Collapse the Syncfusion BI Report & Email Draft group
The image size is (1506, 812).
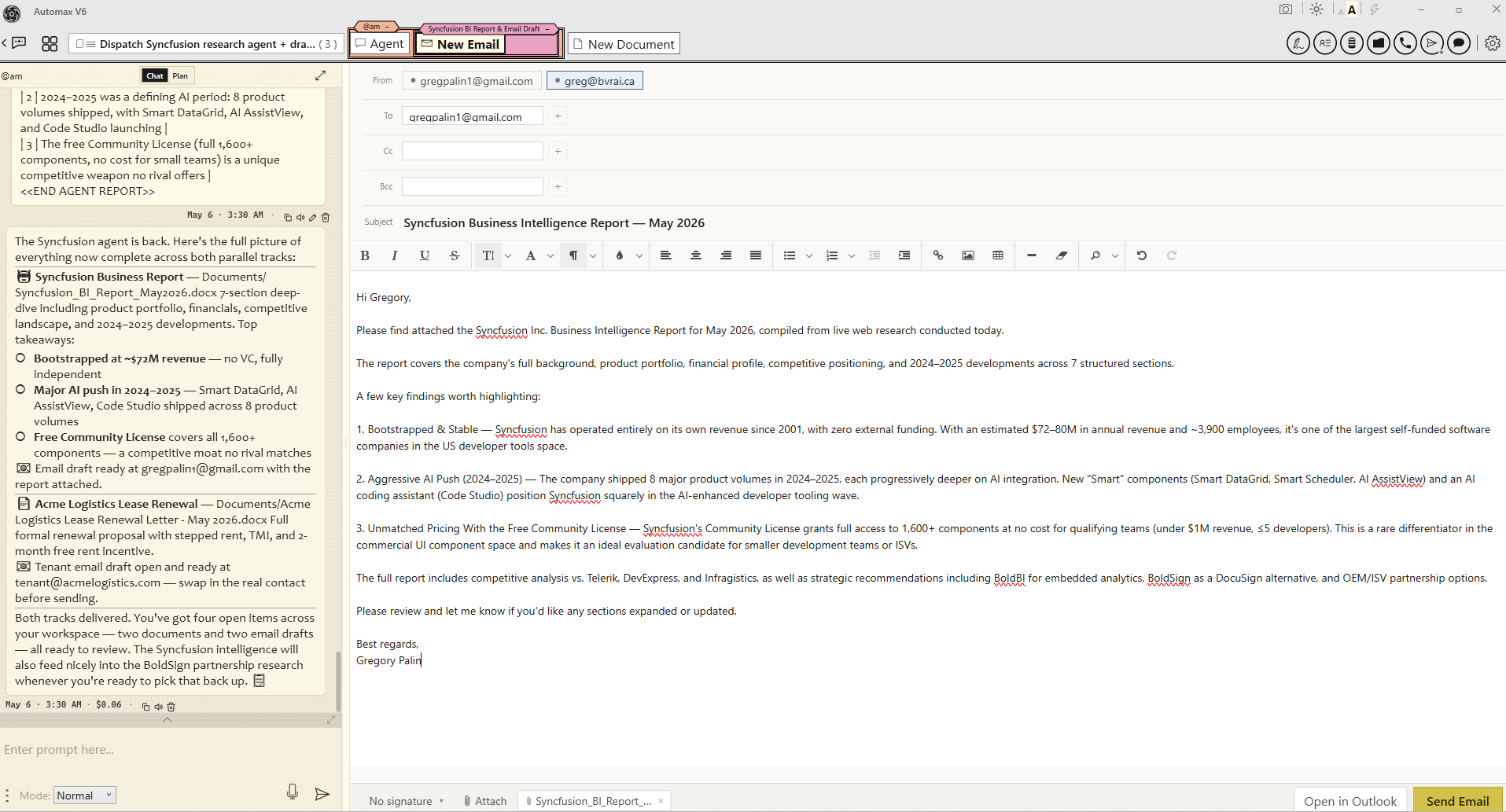click(547, 29)
